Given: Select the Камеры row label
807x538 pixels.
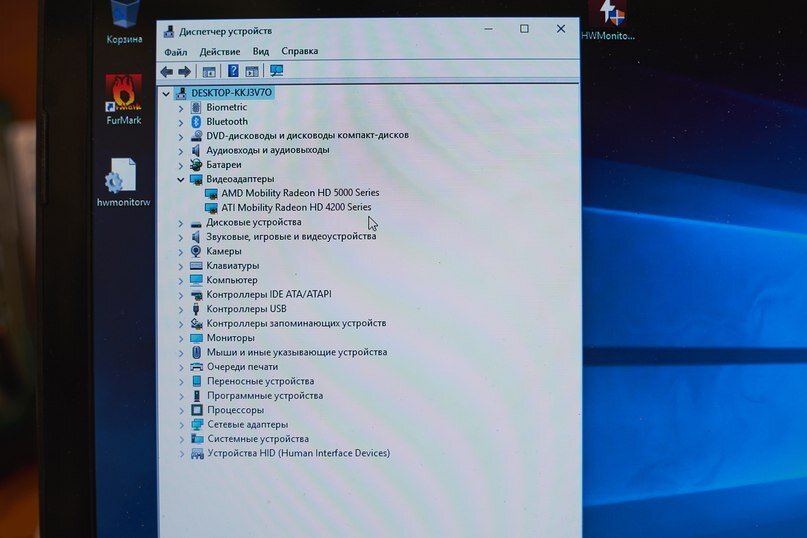Looking at the screenshot, I should 224,251.
